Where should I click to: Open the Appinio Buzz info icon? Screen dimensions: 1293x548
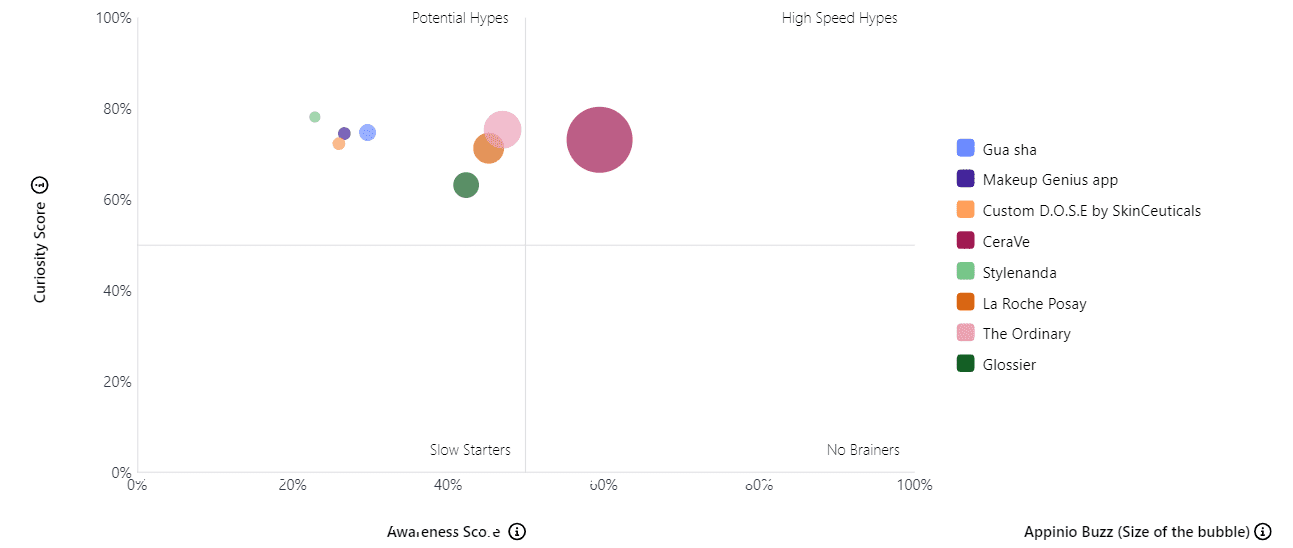coord(1263,531)
